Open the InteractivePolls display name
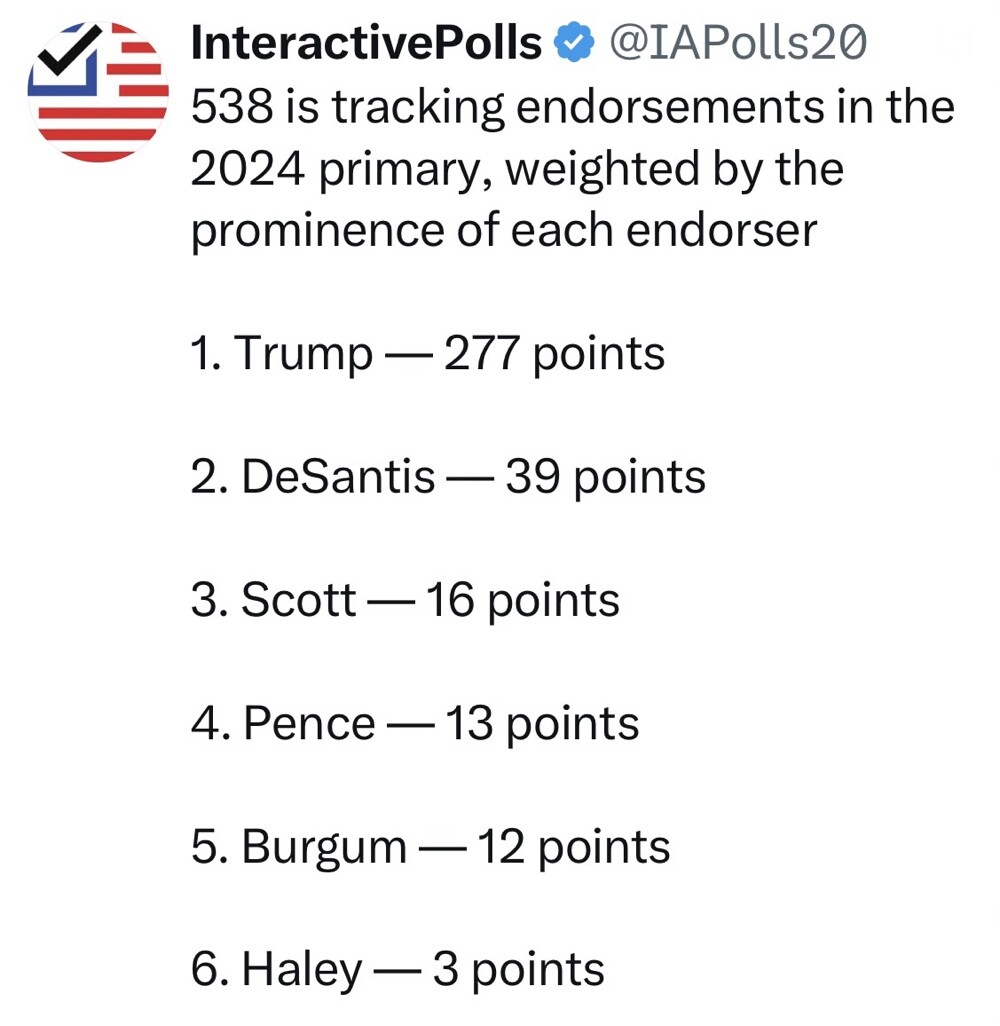The height and width of the screenshot is (1026, 1000). point(366,43)
